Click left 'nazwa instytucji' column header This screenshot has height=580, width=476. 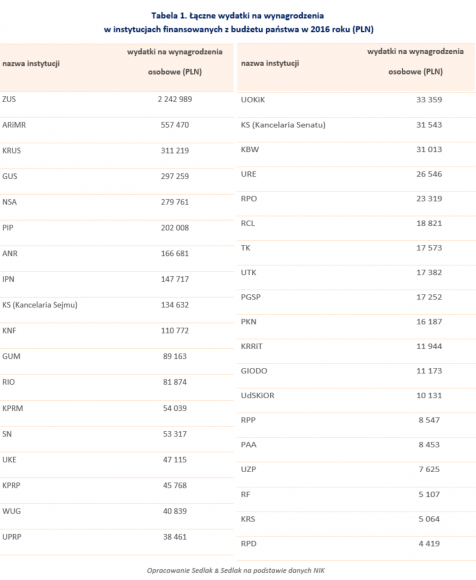(31, 64)
